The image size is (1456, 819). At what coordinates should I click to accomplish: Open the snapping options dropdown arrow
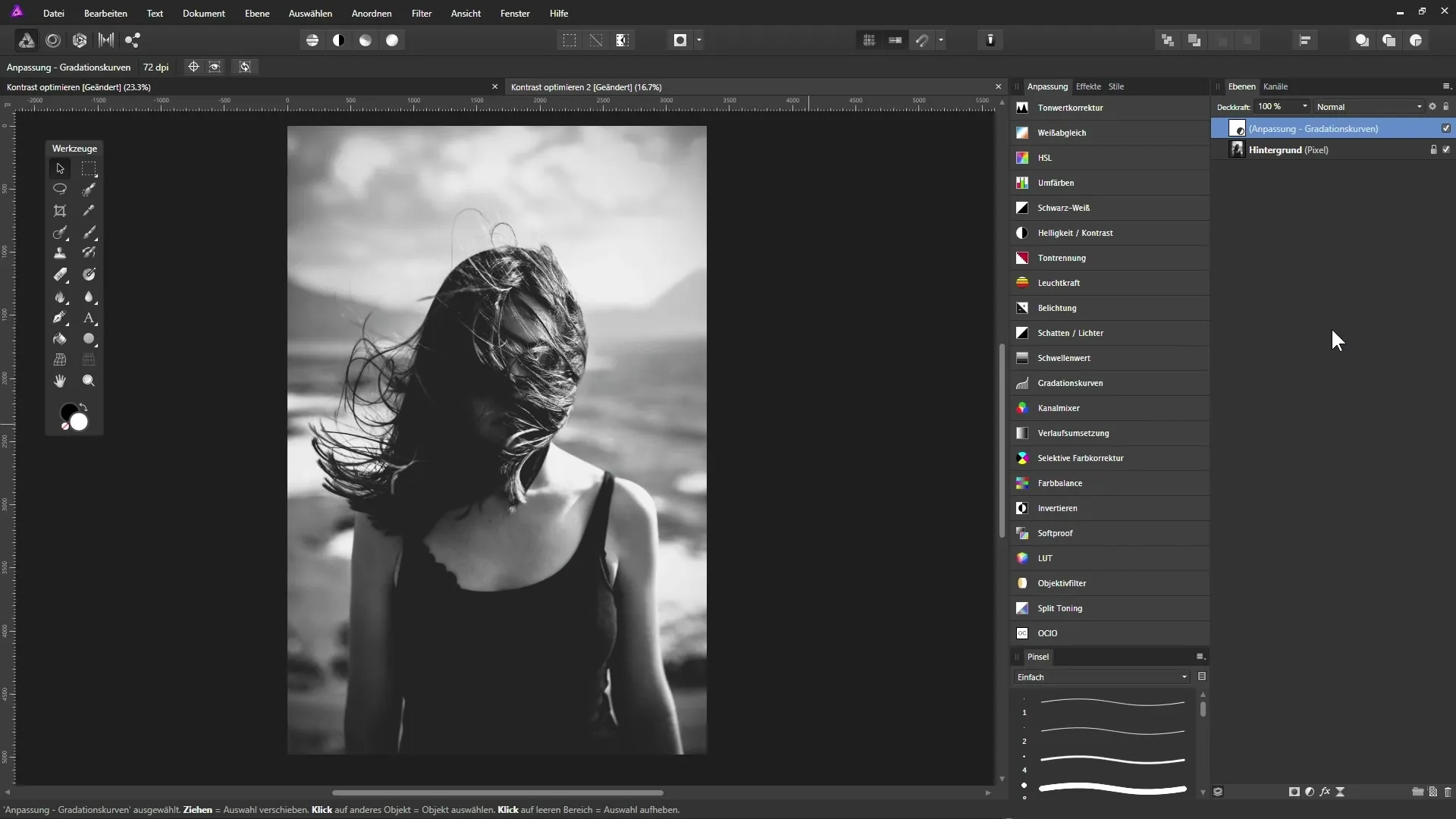(941, 40)
